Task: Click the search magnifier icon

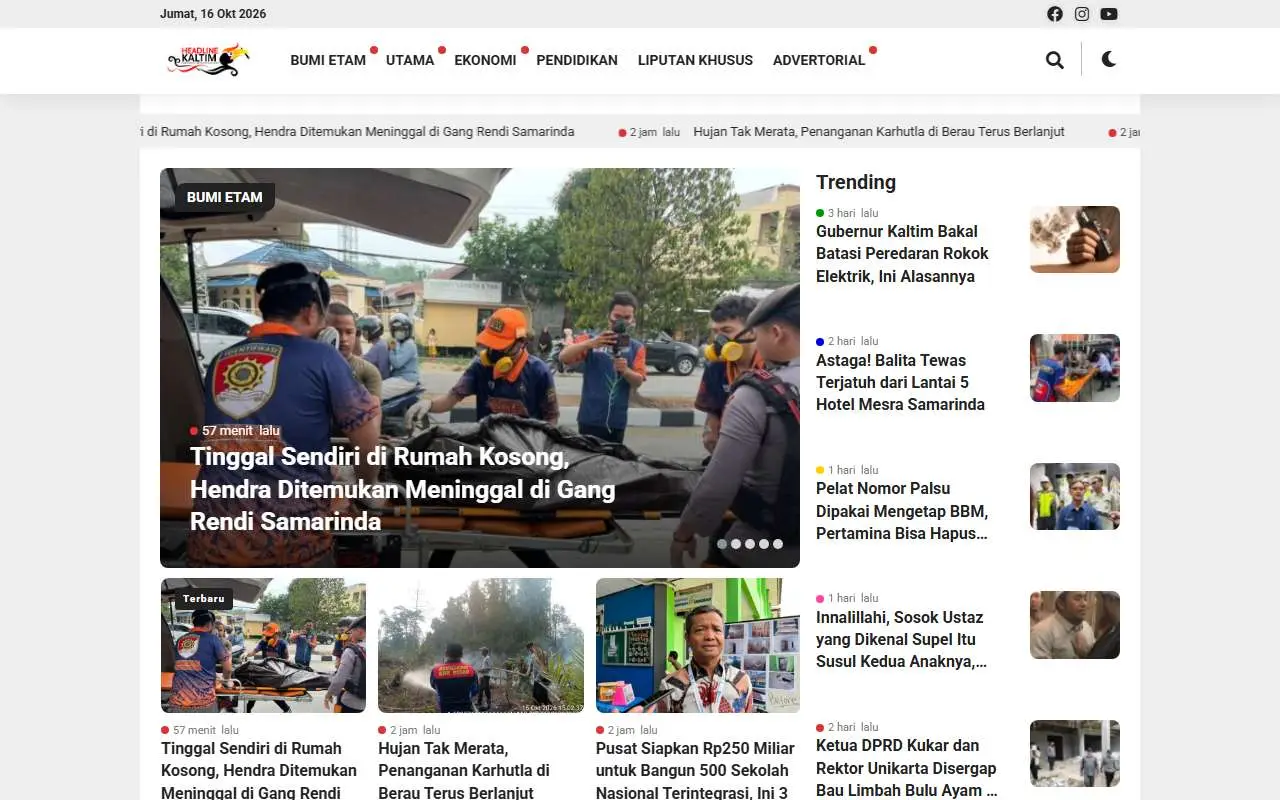Action: (x=1055, y=60)
